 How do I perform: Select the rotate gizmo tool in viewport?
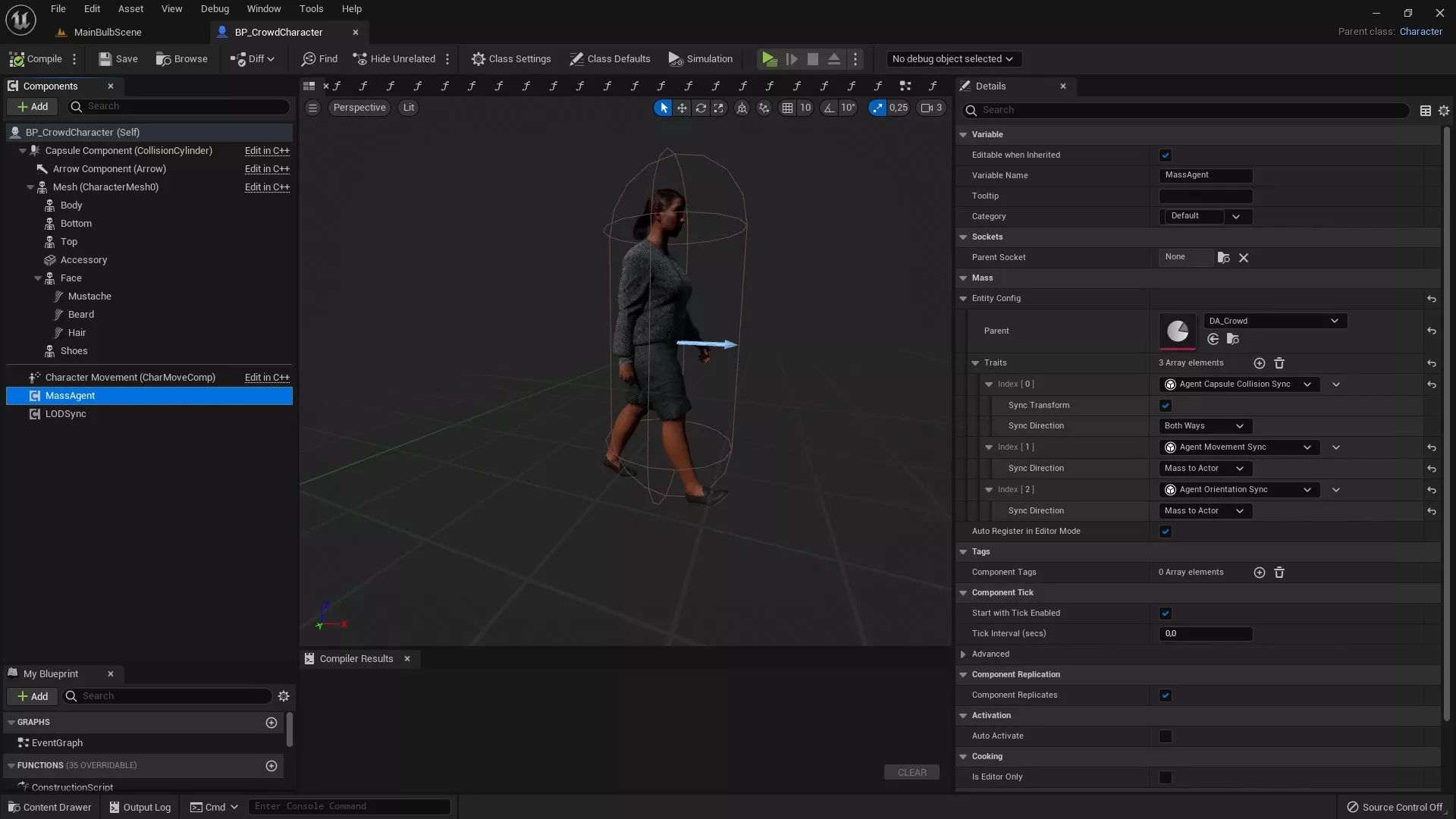(x=700, y=108)
